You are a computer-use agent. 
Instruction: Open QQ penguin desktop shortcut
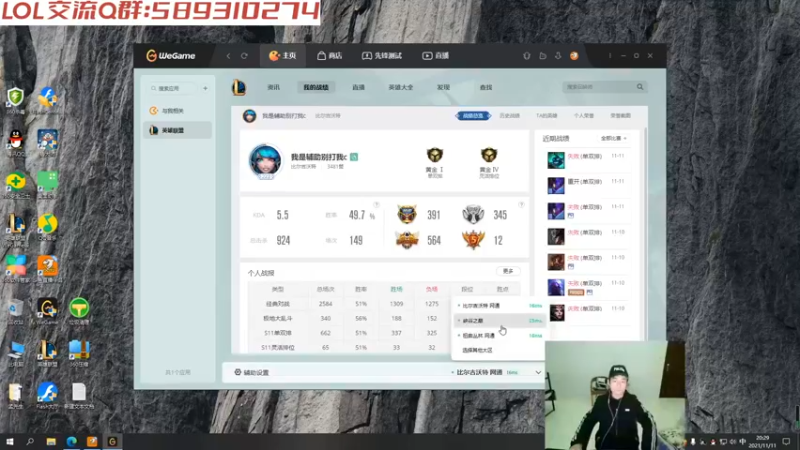(x=16, y=142)
